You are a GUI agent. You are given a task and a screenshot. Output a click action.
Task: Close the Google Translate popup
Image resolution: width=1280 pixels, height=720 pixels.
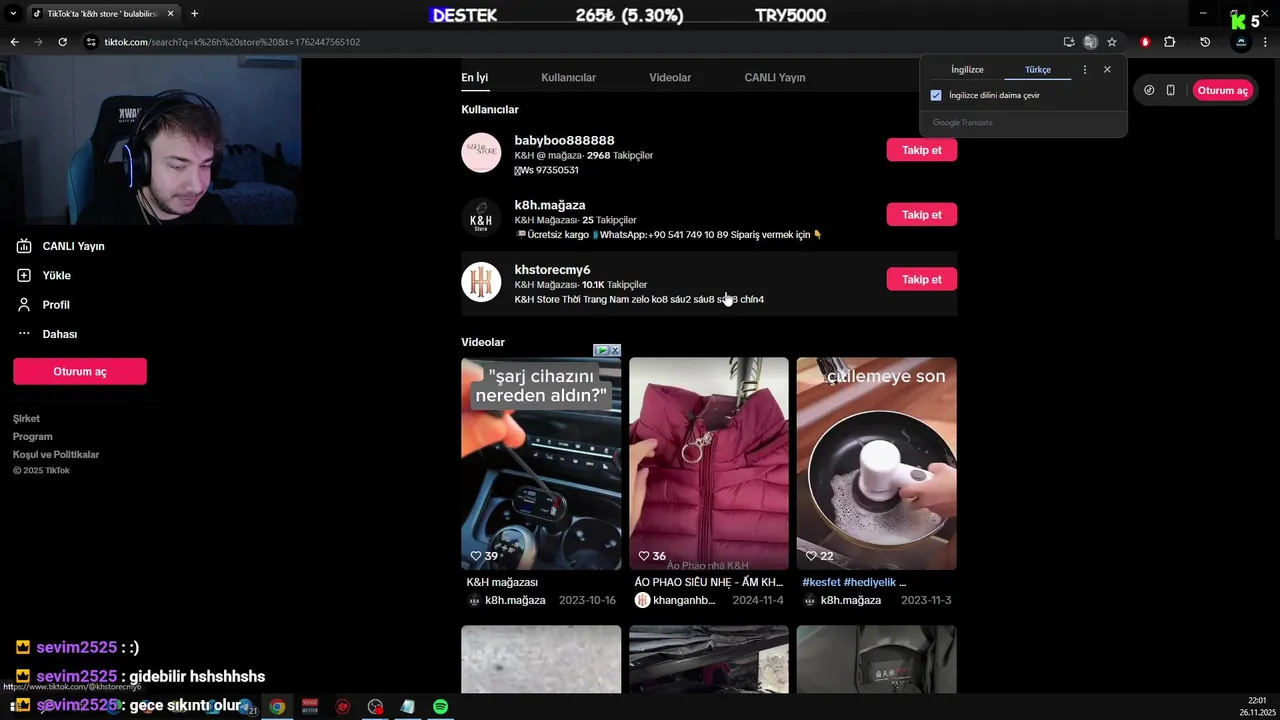[1107, 70]
